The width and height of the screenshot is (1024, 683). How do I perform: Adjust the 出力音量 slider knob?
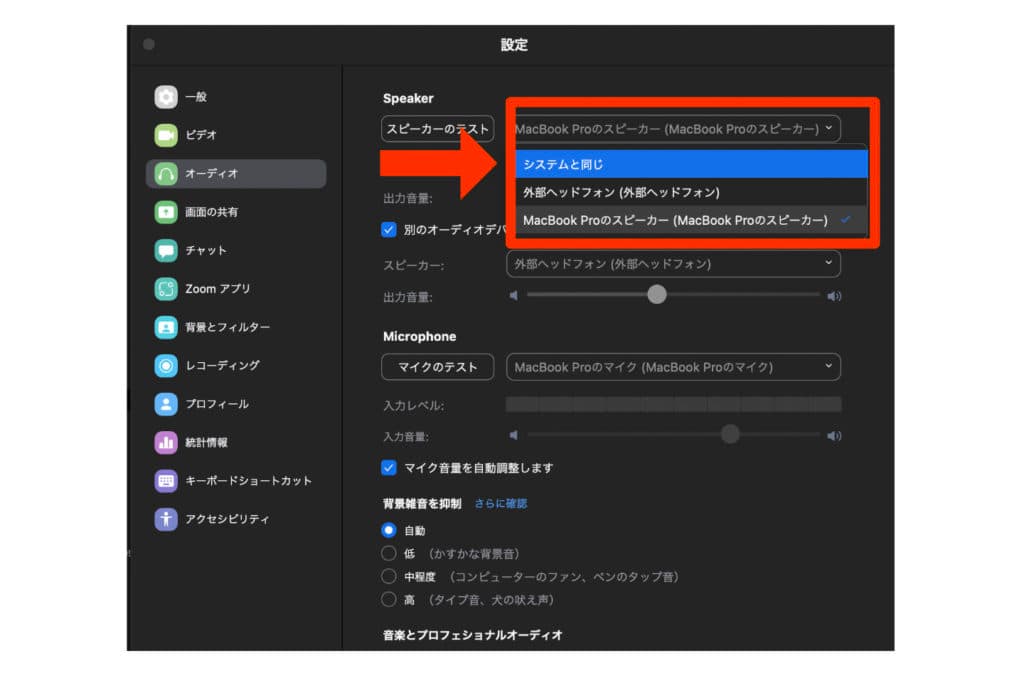[657, 294]
